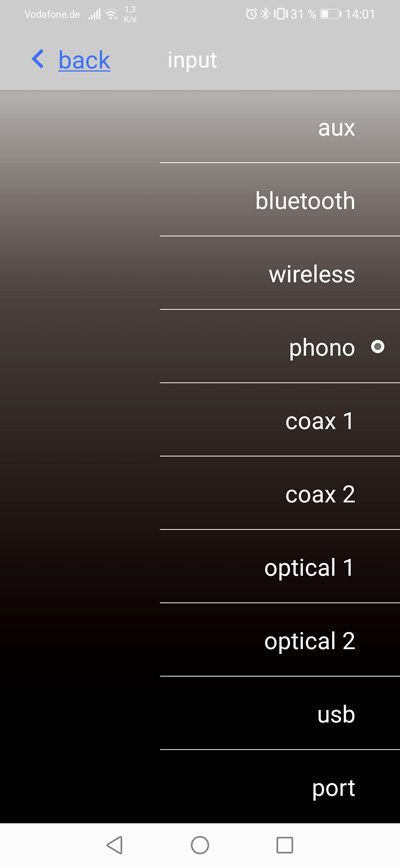Image resolution: width=400 pixels, height=867 pixels.
Task: Select the port input option
Action: click(280, 787)
